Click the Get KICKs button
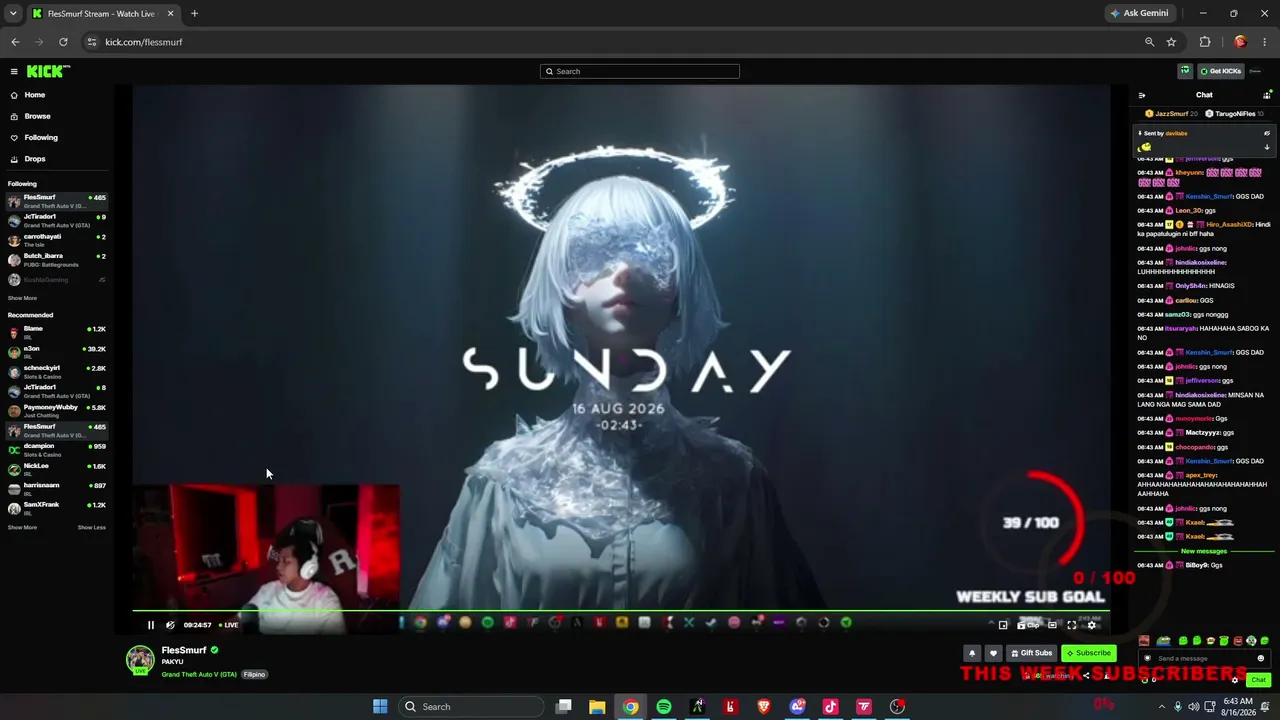Image resolution: width=1280 pixels, height=720 pixels. (1220, 71)
